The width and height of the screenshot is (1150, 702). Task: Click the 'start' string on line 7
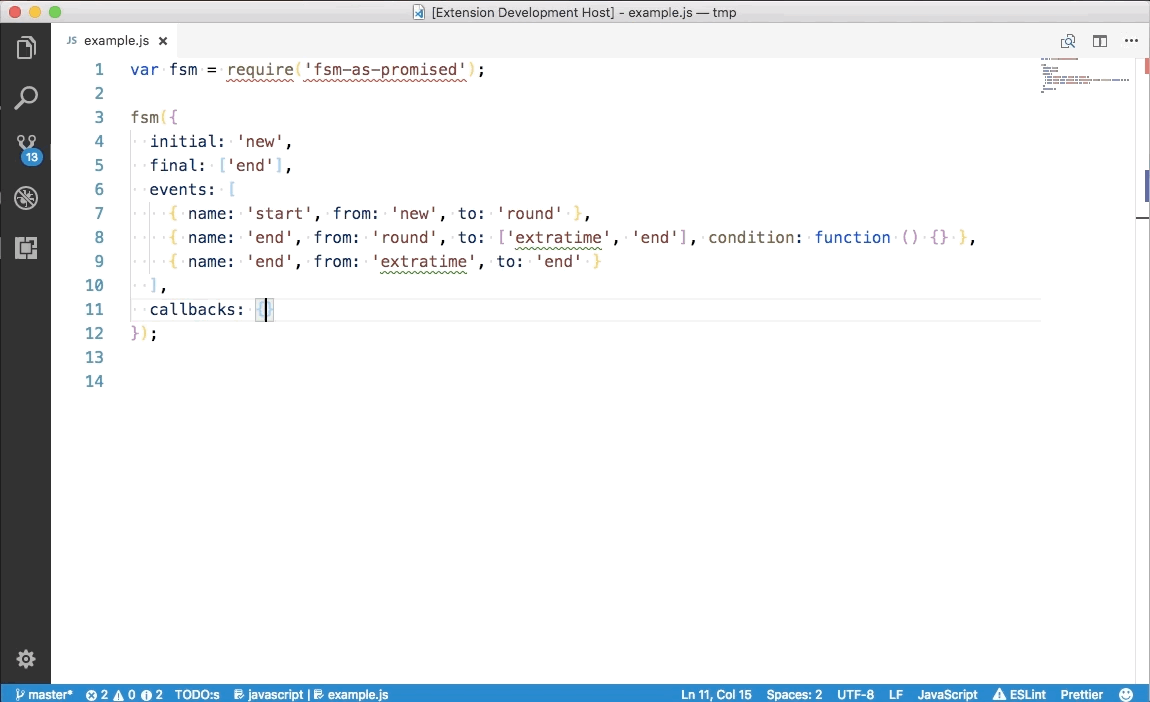[279, 213]
